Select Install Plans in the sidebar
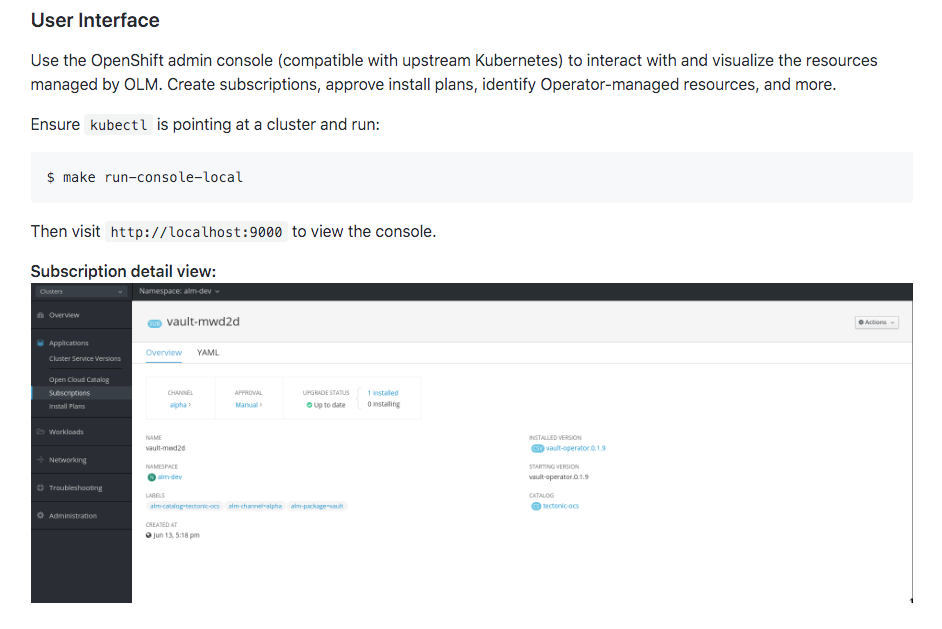 tap(67, 406)
